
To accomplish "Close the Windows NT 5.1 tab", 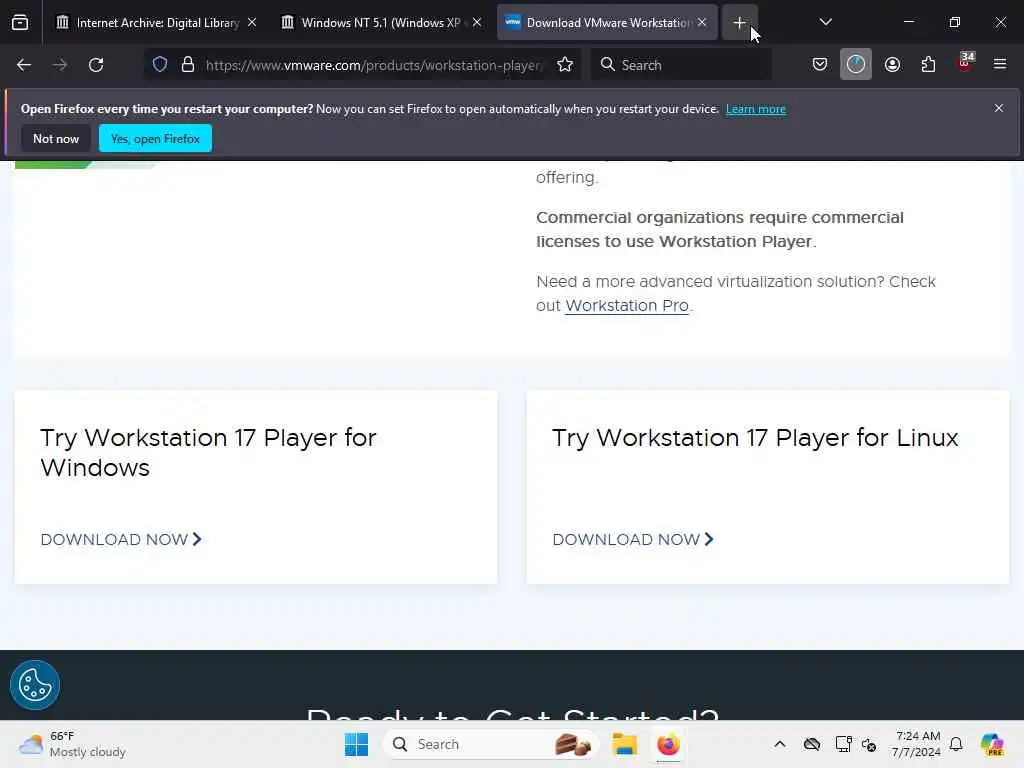I will click(x=477, y=23).
